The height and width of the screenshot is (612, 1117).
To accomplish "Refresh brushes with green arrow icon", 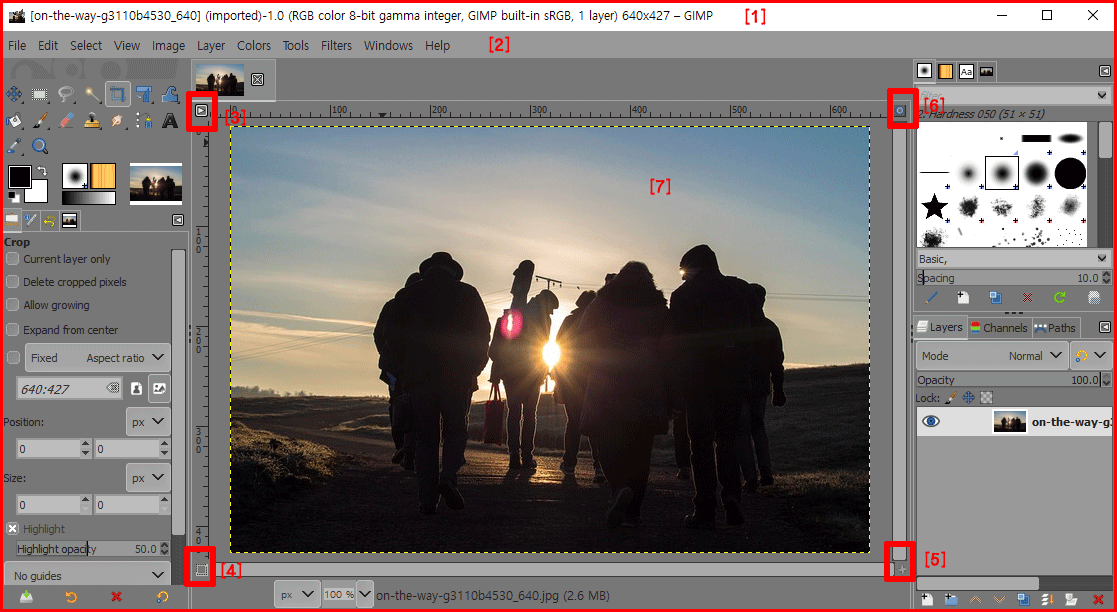I will pyautogui.click(x=1060, y=298).
